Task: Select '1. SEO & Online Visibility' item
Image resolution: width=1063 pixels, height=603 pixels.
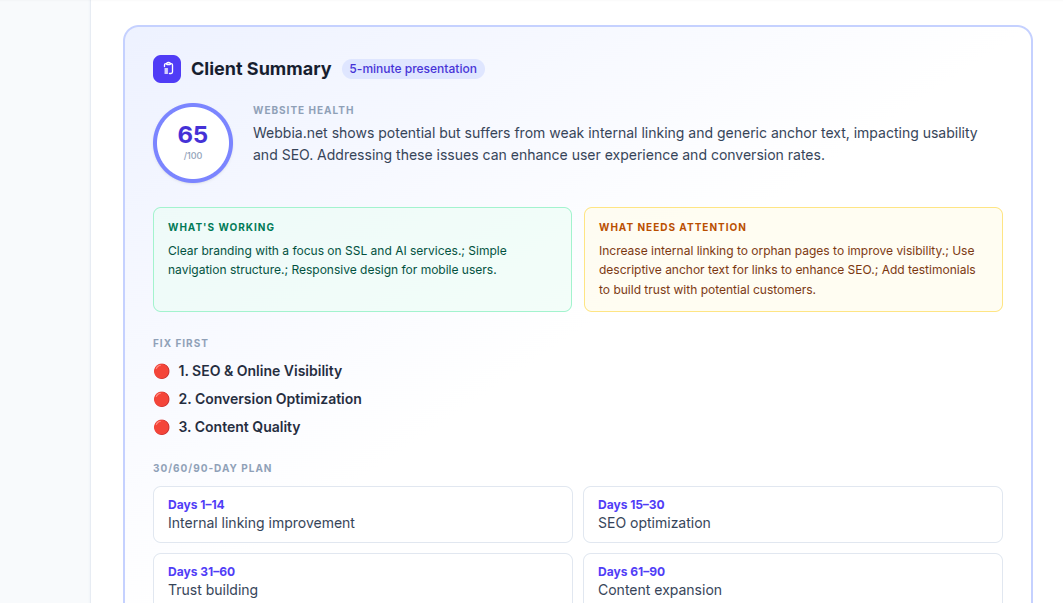Action: pos(260,371)
